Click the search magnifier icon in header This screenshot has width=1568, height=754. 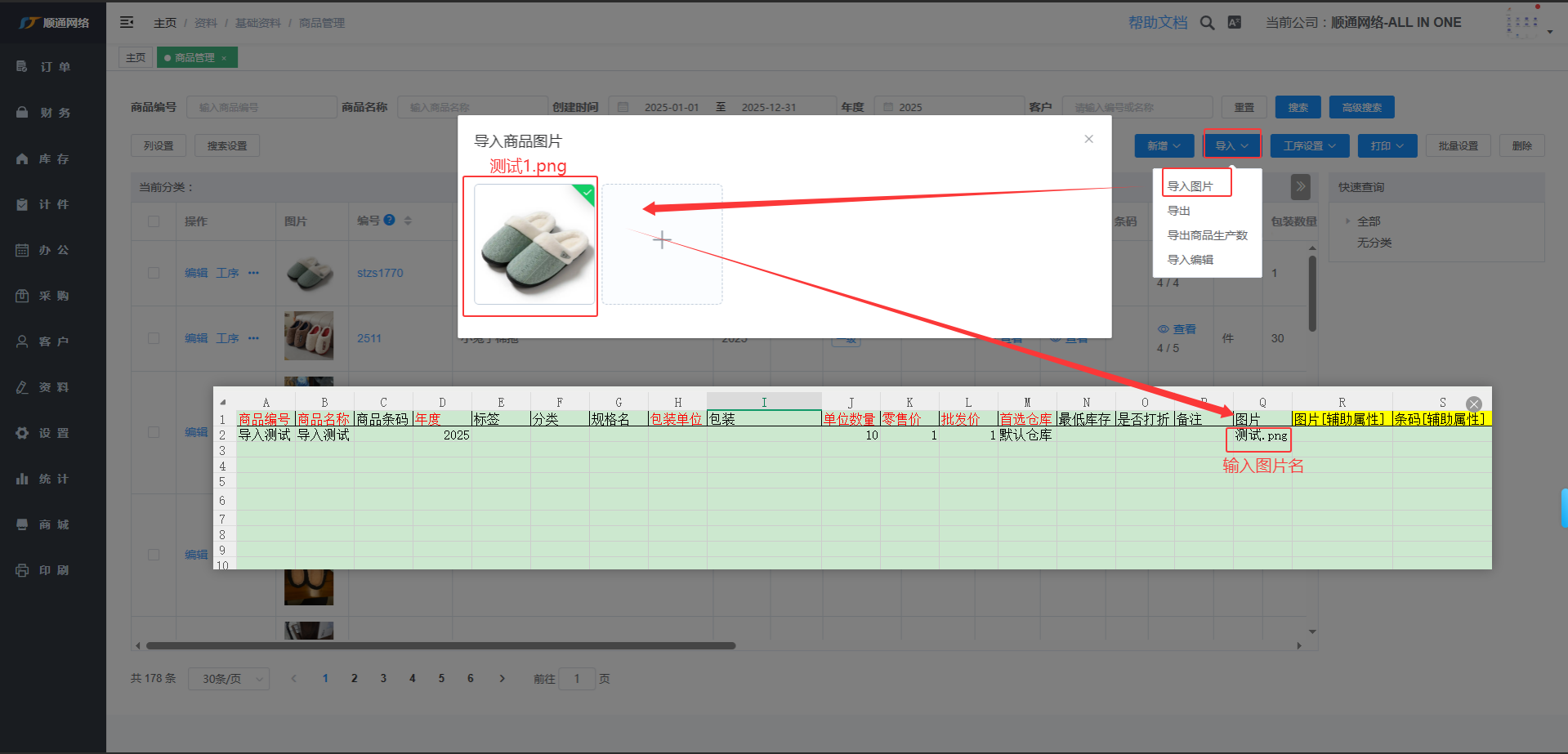coord(1207,23)
